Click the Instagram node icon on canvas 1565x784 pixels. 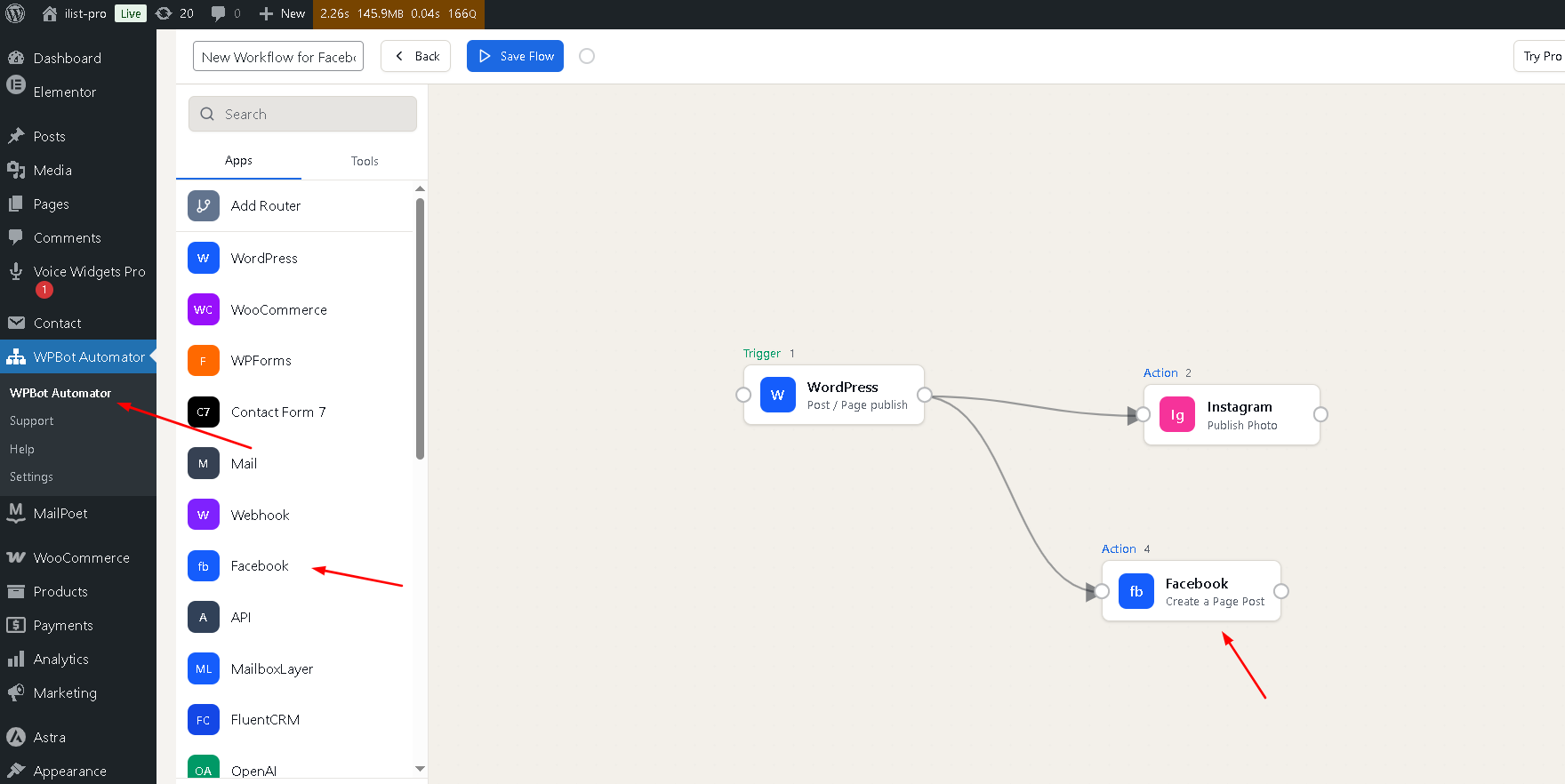click(1176, 415)
